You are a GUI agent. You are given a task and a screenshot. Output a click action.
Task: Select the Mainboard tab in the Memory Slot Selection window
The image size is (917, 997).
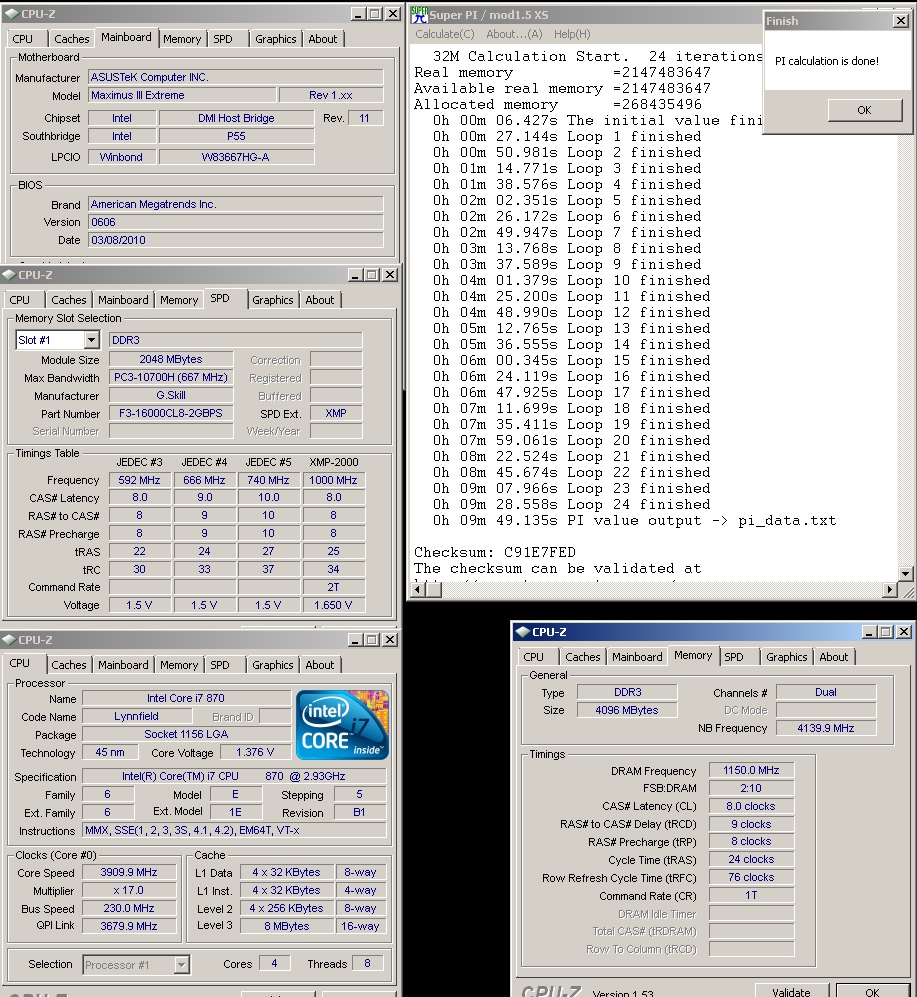coord(123,300)
